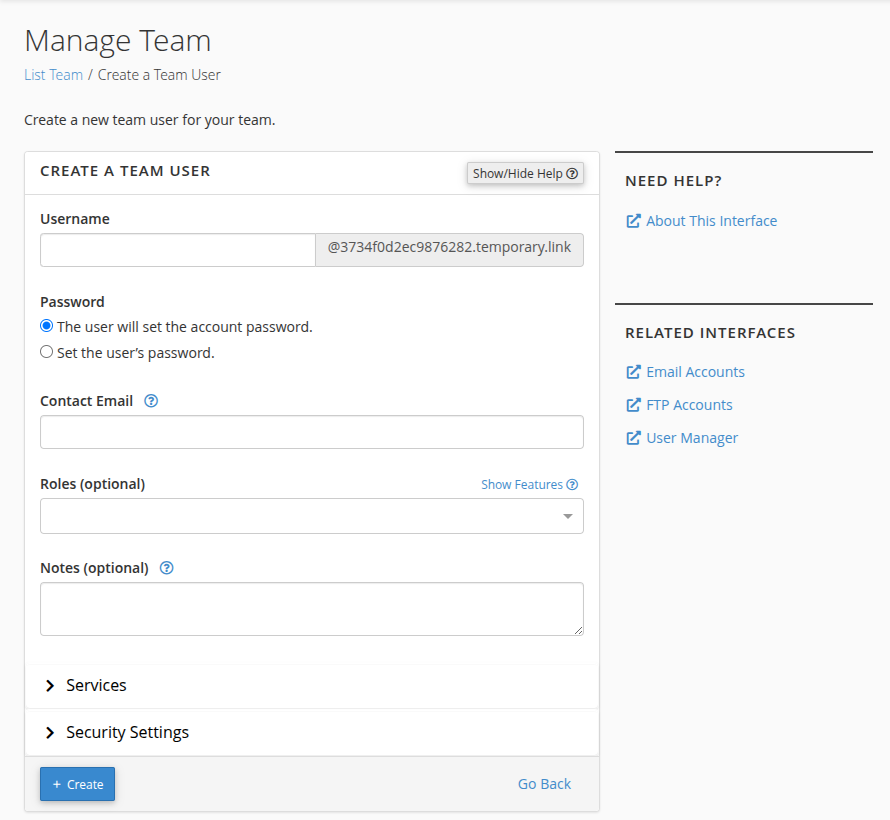The image size is (890, 820).
Task: Click the Show/Hide Help button
Action: tap(525, 174)
